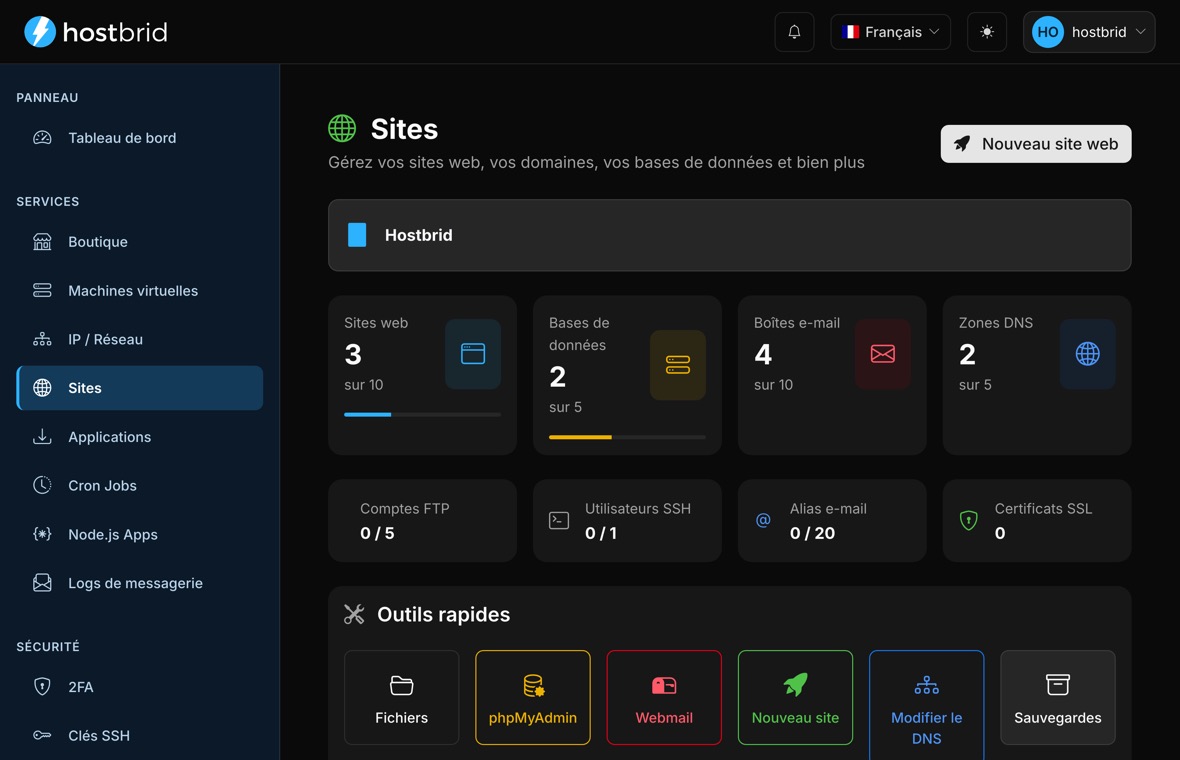Open IP / Réseau page
This screenshot has width=1180, height=760.
coord(140,339)
